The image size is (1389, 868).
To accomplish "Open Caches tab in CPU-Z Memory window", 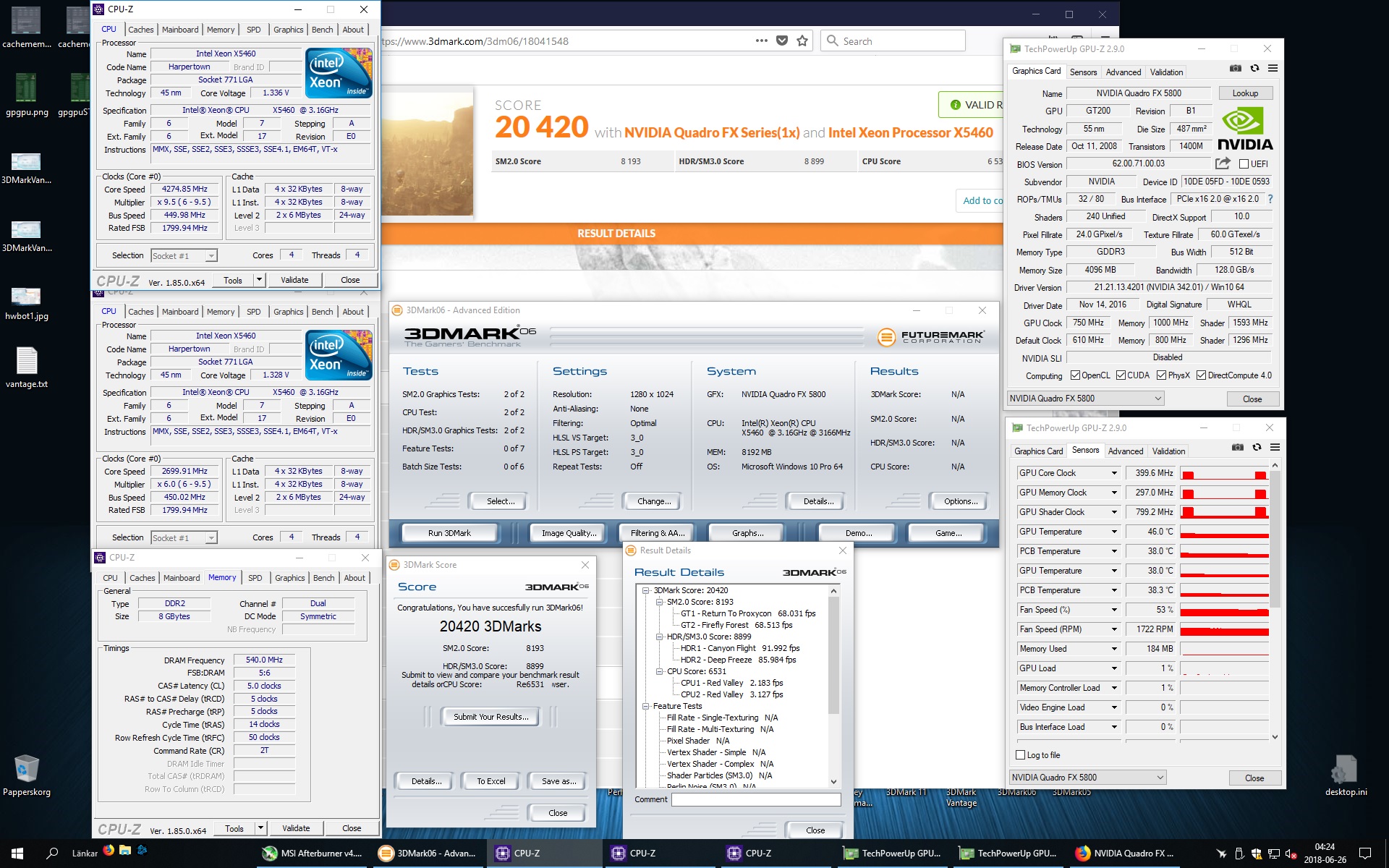I will tap(143, 578).
